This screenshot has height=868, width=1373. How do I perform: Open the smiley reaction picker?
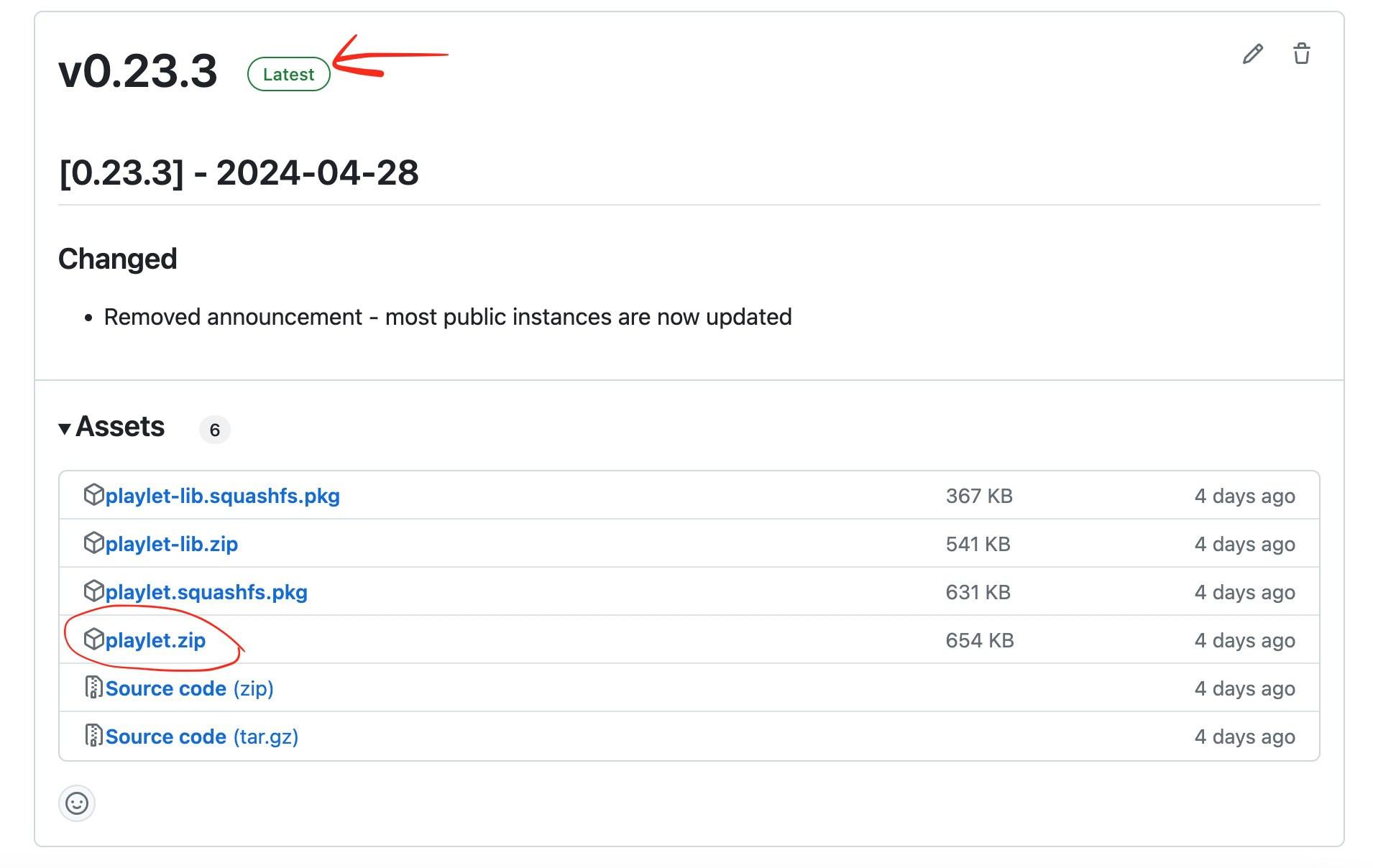point(77,803)
